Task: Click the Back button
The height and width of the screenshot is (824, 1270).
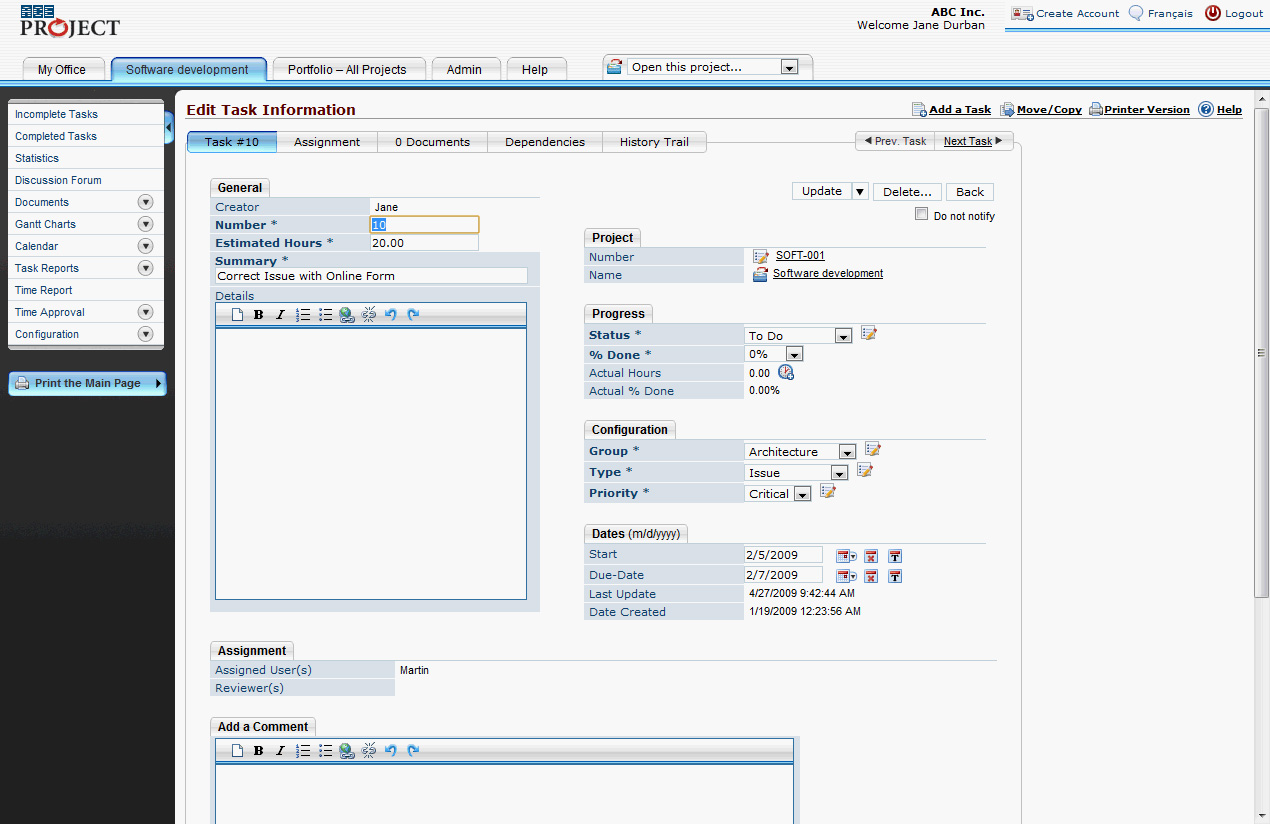Action: coord(970,192)
